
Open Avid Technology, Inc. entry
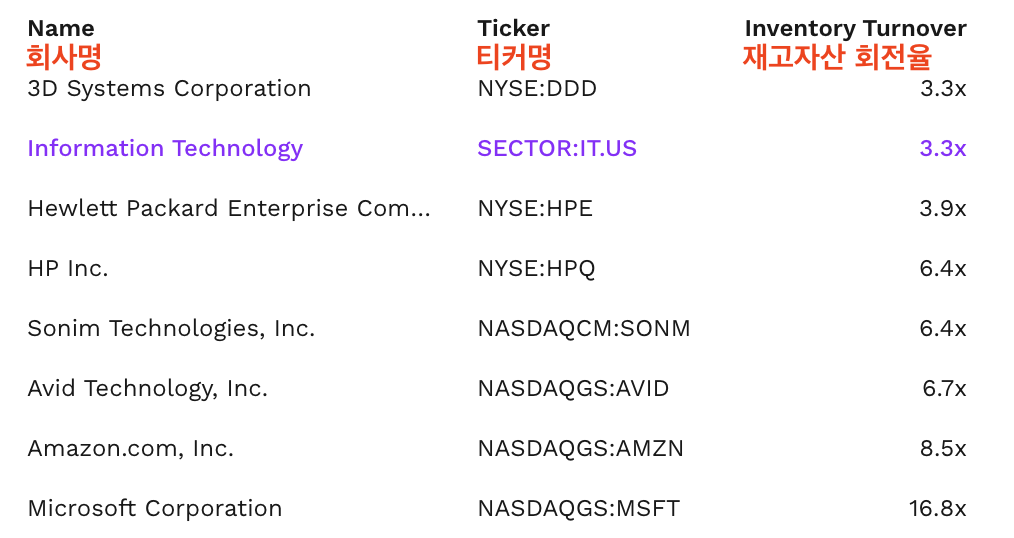click(147, 388)
